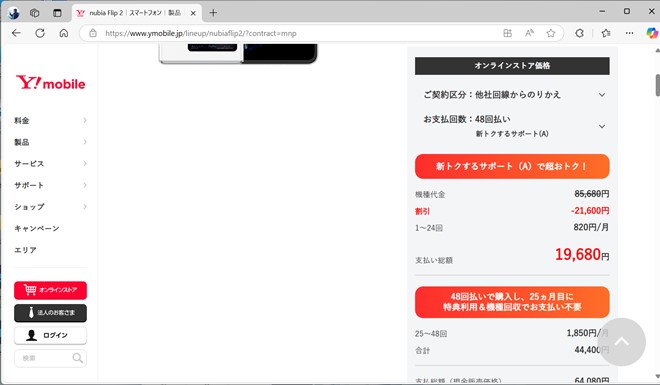This screenshot has width=660, height=385.
Task: Click the site info lock icon
Action: (93, 33)
